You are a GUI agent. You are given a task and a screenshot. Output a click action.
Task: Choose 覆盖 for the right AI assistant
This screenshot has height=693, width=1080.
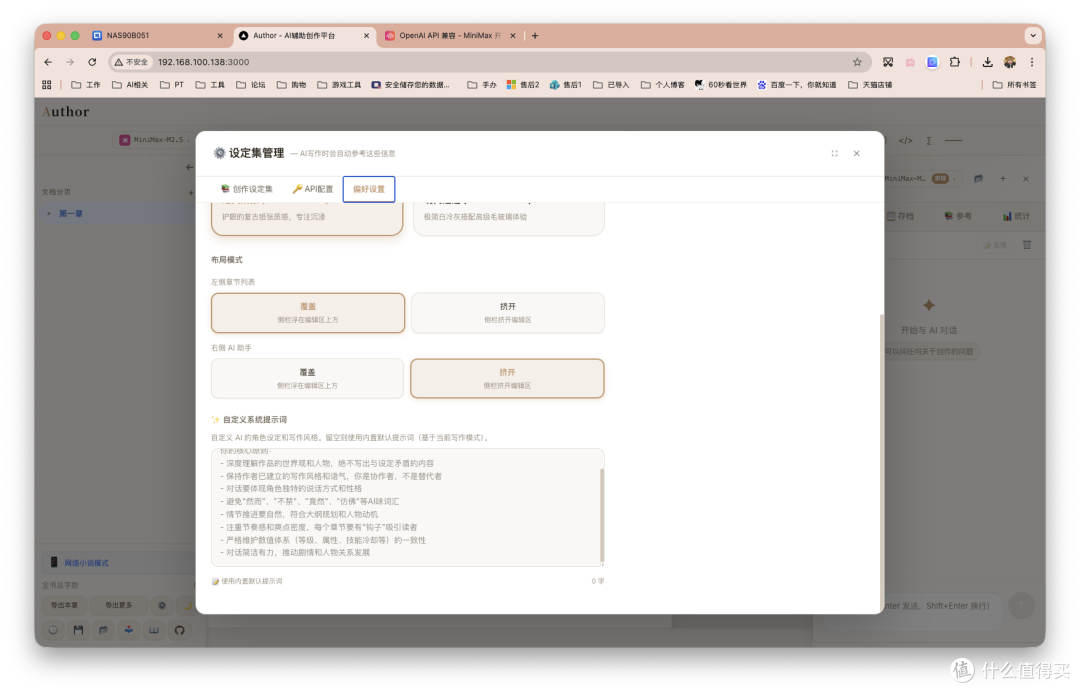tap(307, 379)
